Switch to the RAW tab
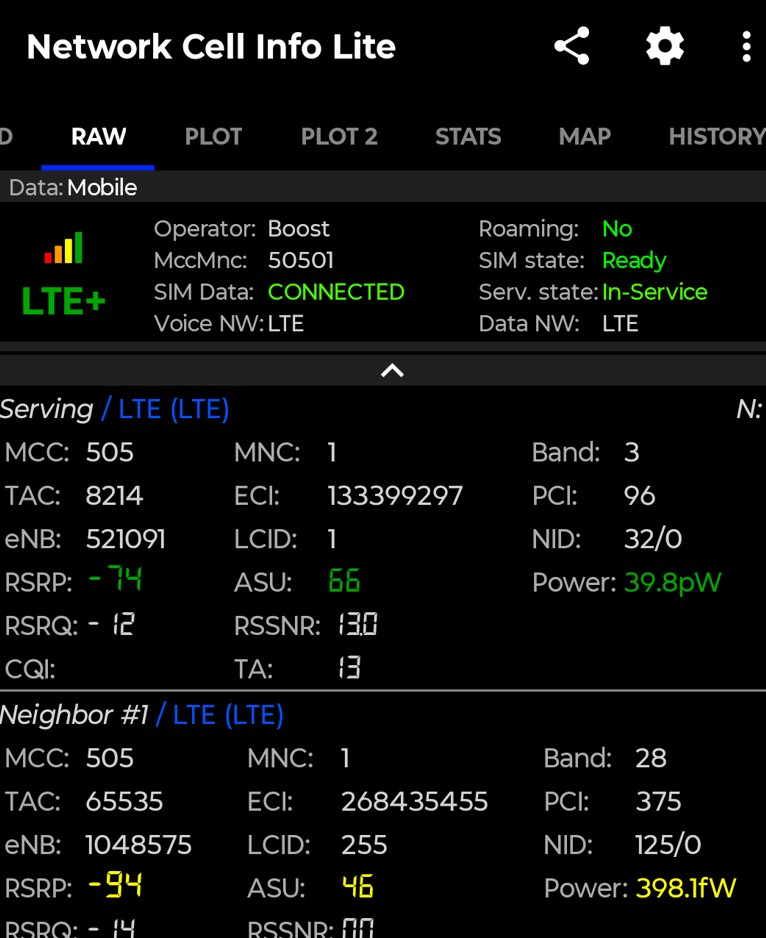The height and width of the screenshot is (938, 766). coord(98,137)
